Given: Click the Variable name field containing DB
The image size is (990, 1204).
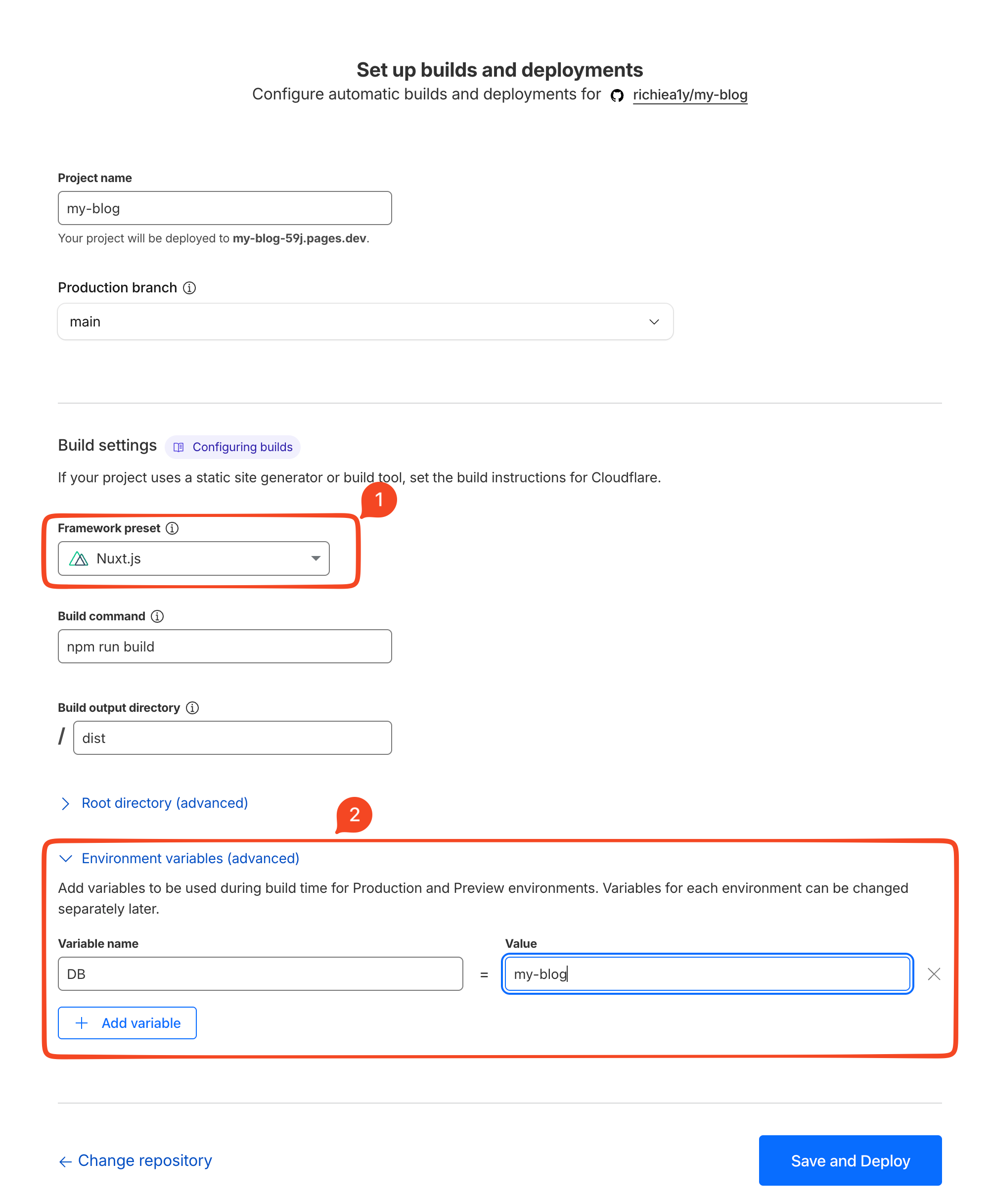Looking at the screenshot, I should pyautogui.click(x=260, y=974).
